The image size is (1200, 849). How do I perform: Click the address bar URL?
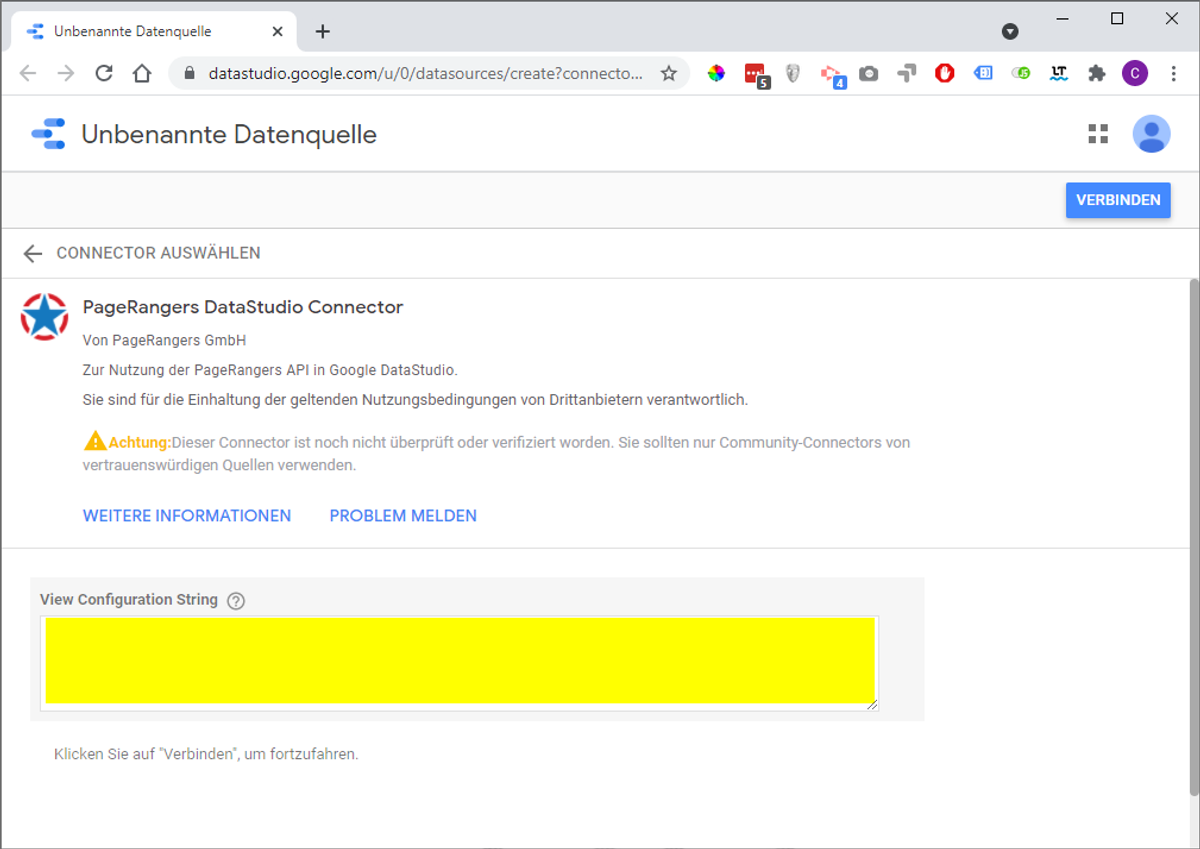click(425, 73)
